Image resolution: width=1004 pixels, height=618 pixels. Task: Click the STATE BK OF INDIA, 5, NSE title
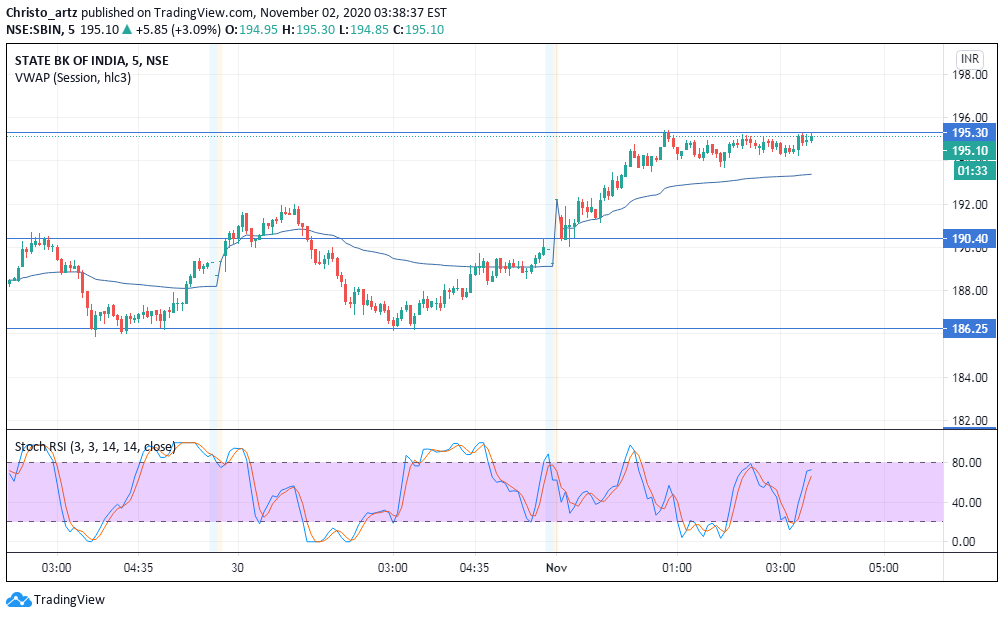coord(92,61)
